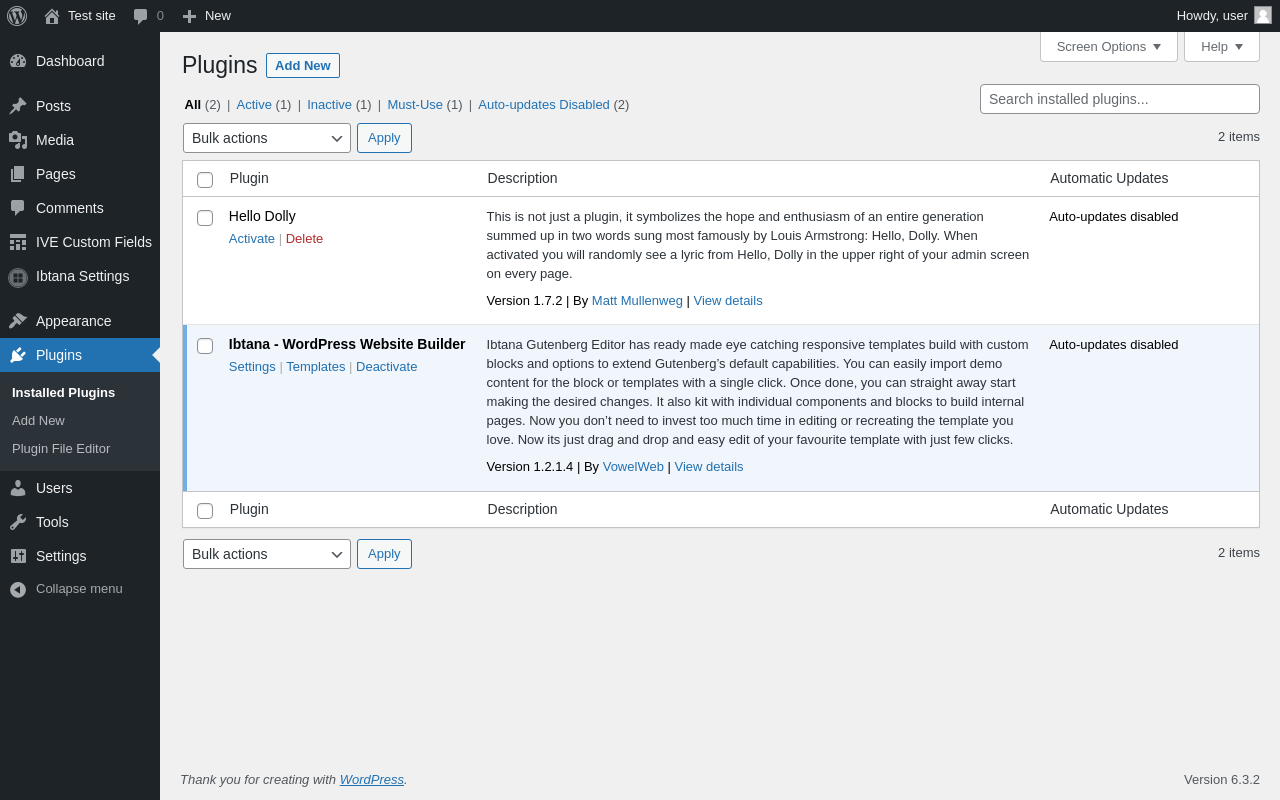1280x800 pixels.
Task: Collapse the sidebar menu arrow icon
Action: click(18, 589)
